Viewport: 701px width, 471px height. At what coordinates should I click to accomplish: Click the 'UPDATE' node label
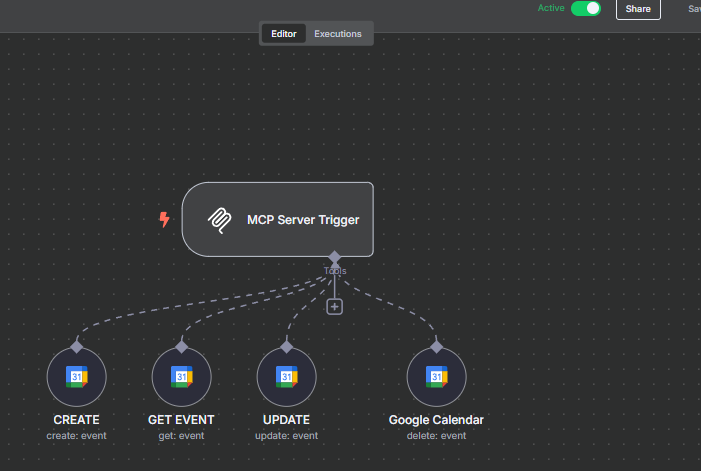[x=286, y=420]
